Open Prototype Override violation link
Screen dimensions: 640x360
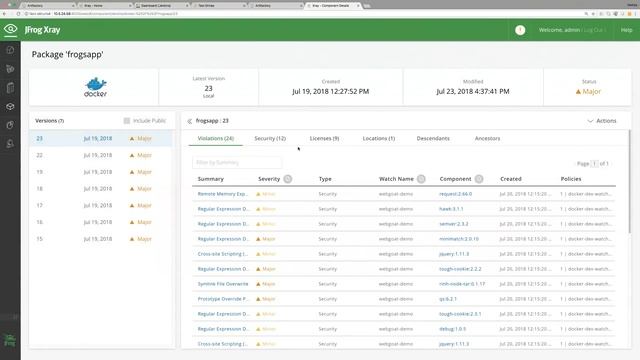223,299
